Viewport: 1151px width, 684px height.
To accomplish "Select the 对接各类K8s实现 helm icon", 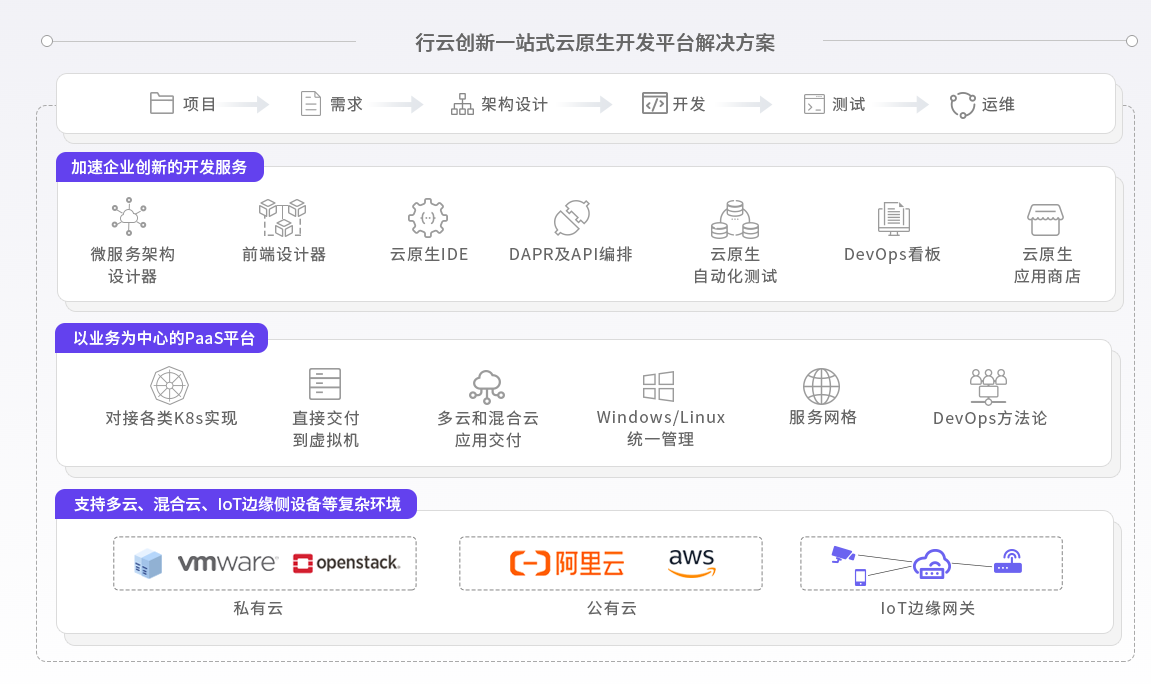I will (169, 384).
